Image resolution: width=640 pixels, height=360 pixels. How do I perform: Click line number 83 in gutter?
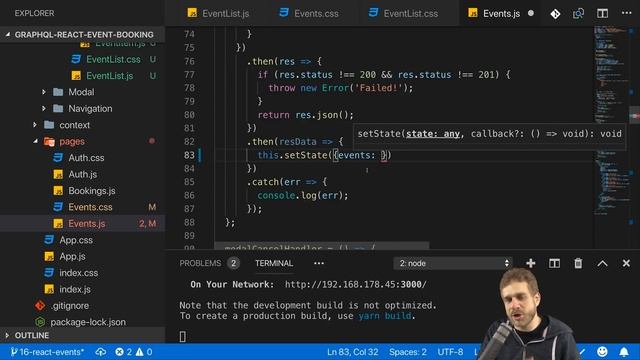pyautogui.click(x=189, y=155)
